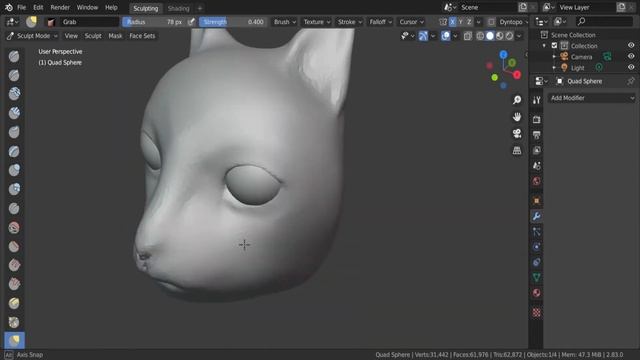The width and height of the screenshot is (640, 360).
Task: Open the Object Data properties tab
Action: coord(537,278)
